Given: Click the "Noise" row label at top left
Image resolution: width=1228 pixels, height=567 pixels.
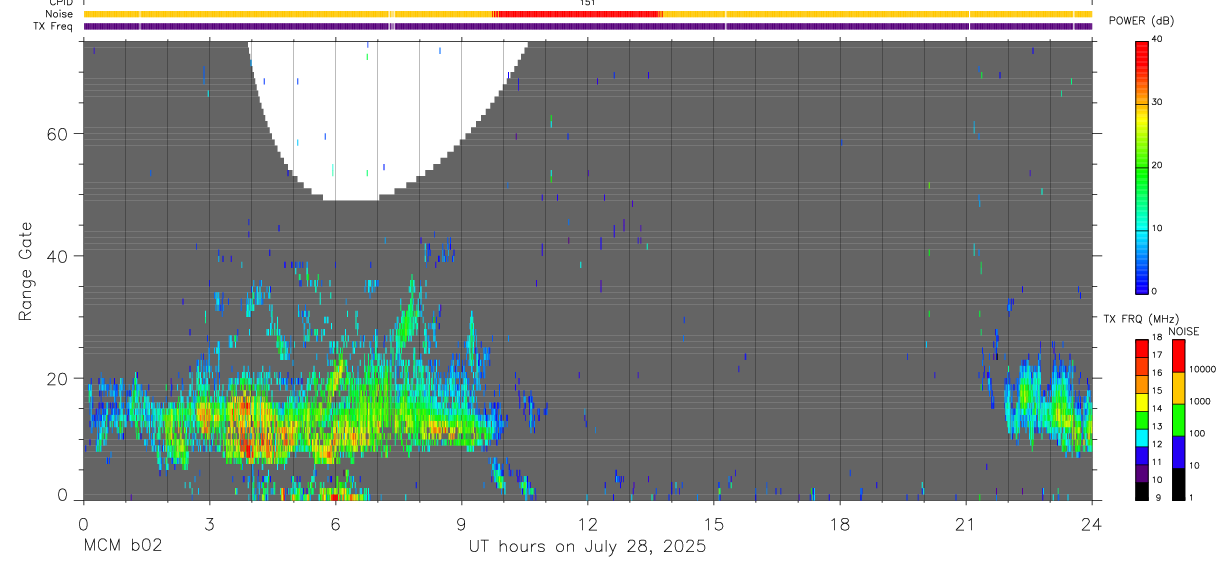Looking at the screenshot, I should 60,14.
